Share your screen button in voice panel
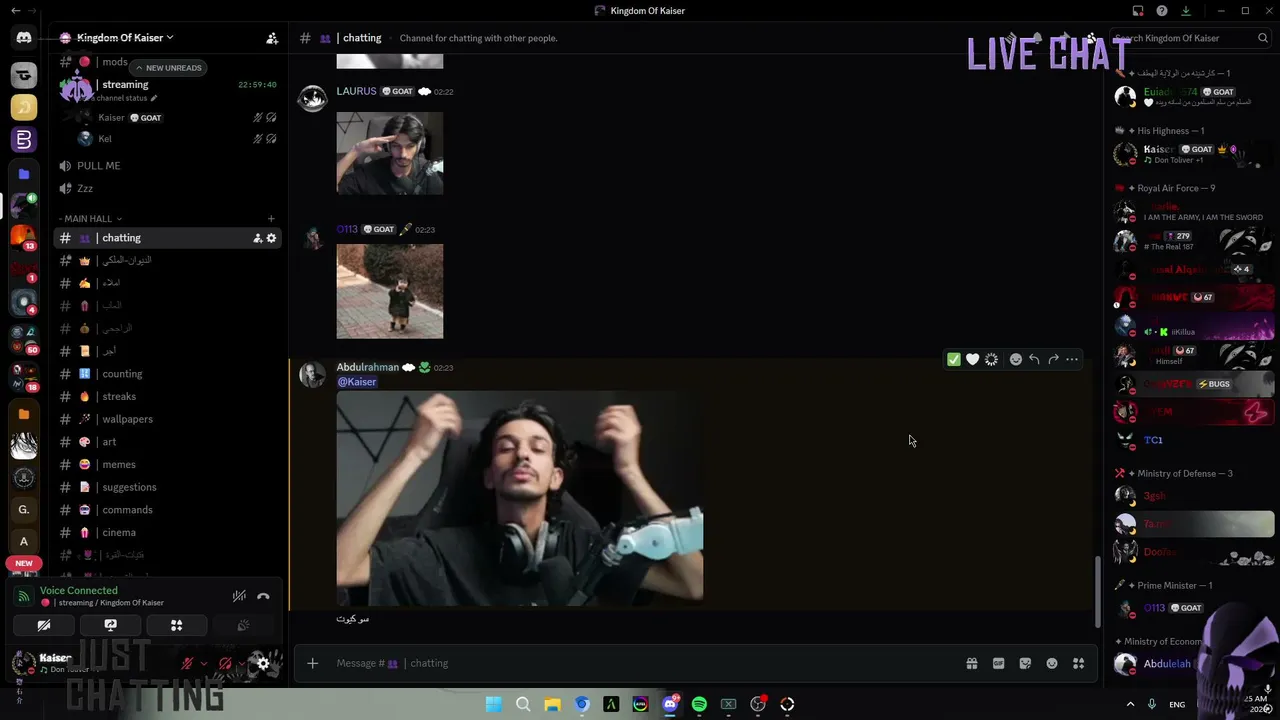The width and height of the screenshot is (1280, 720). 110,625
